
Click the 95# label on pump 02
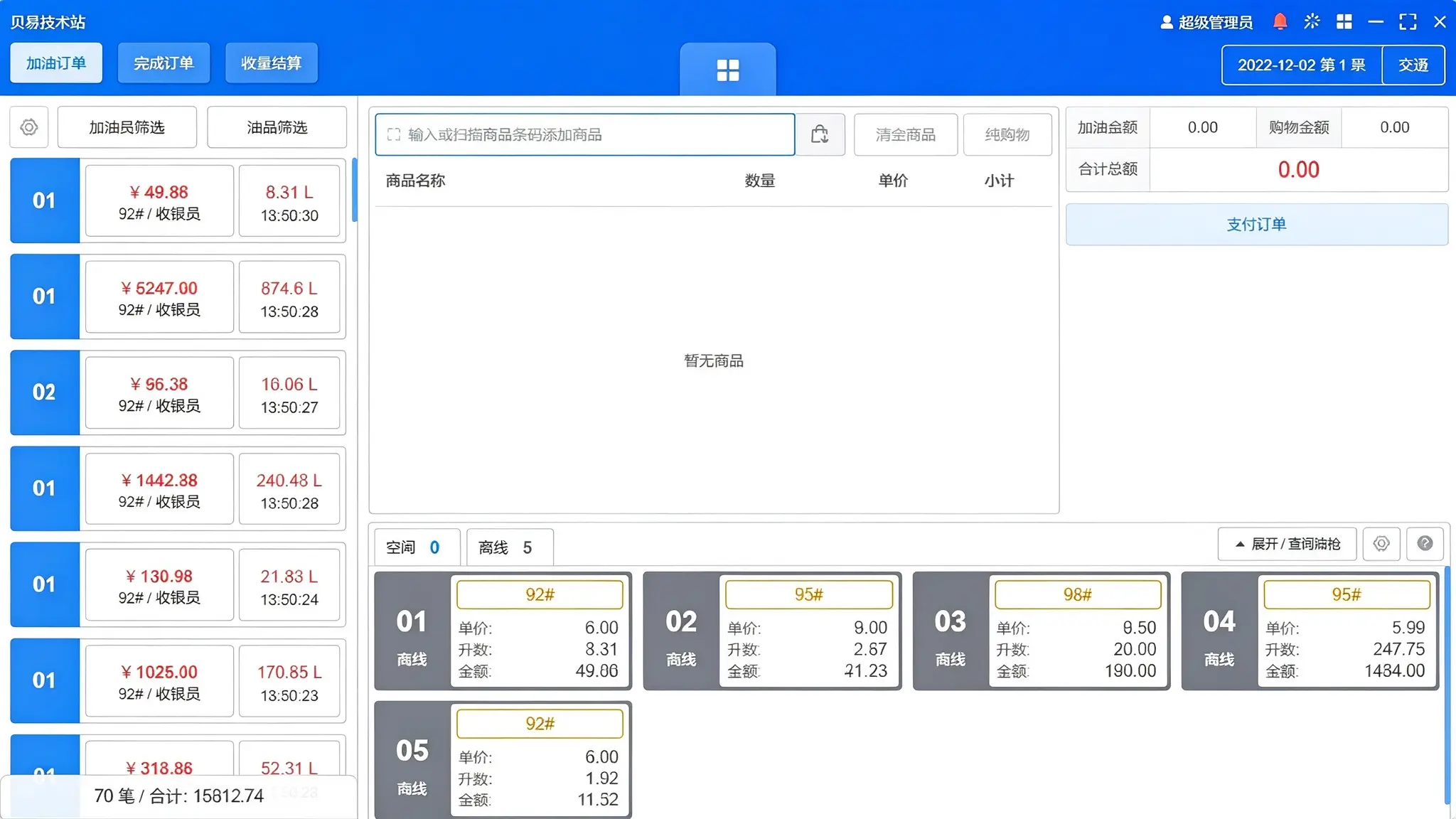(809, 594)
